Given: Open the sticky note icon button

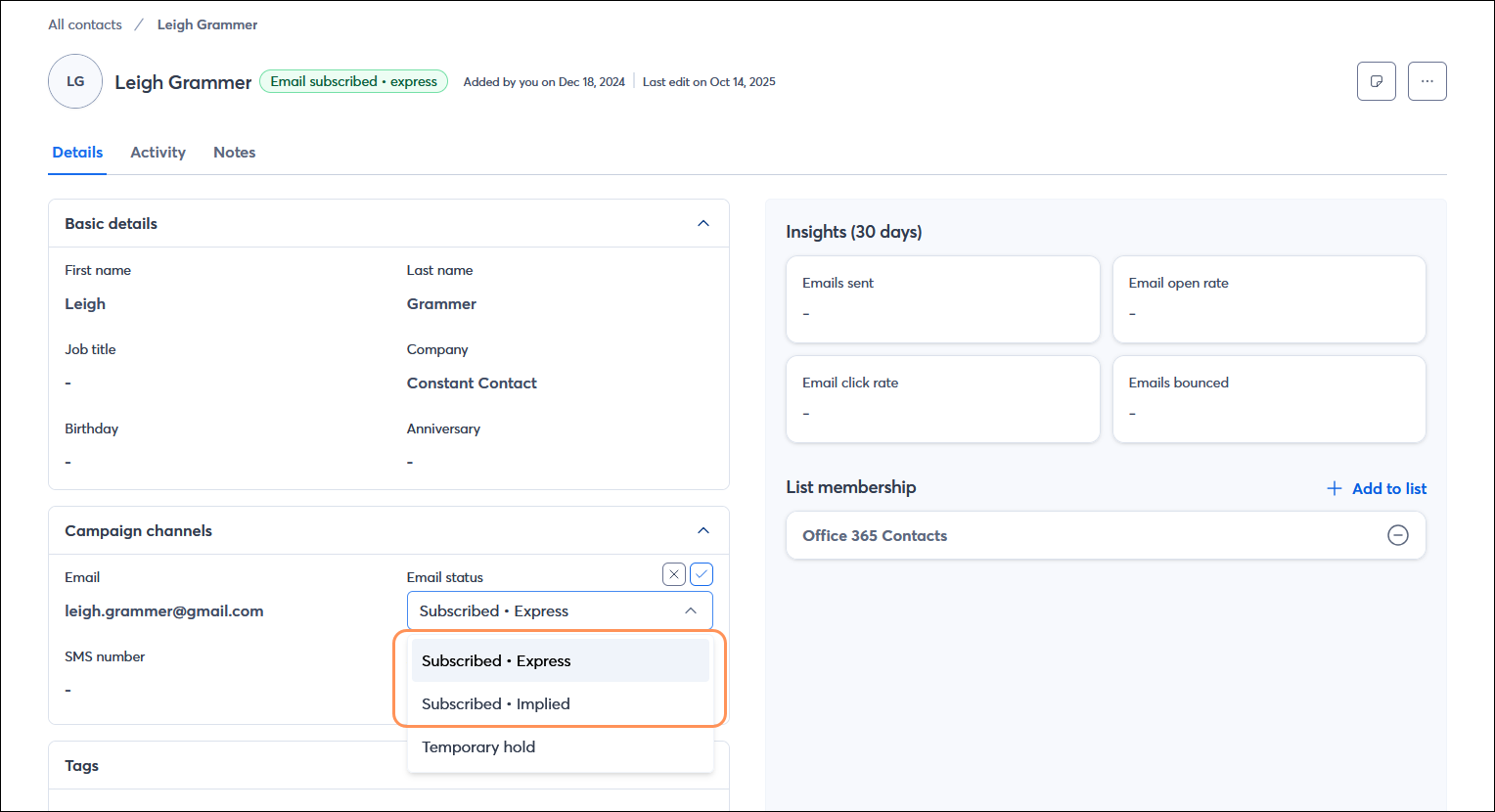Looking at the screenshot, I should 1376,81.
